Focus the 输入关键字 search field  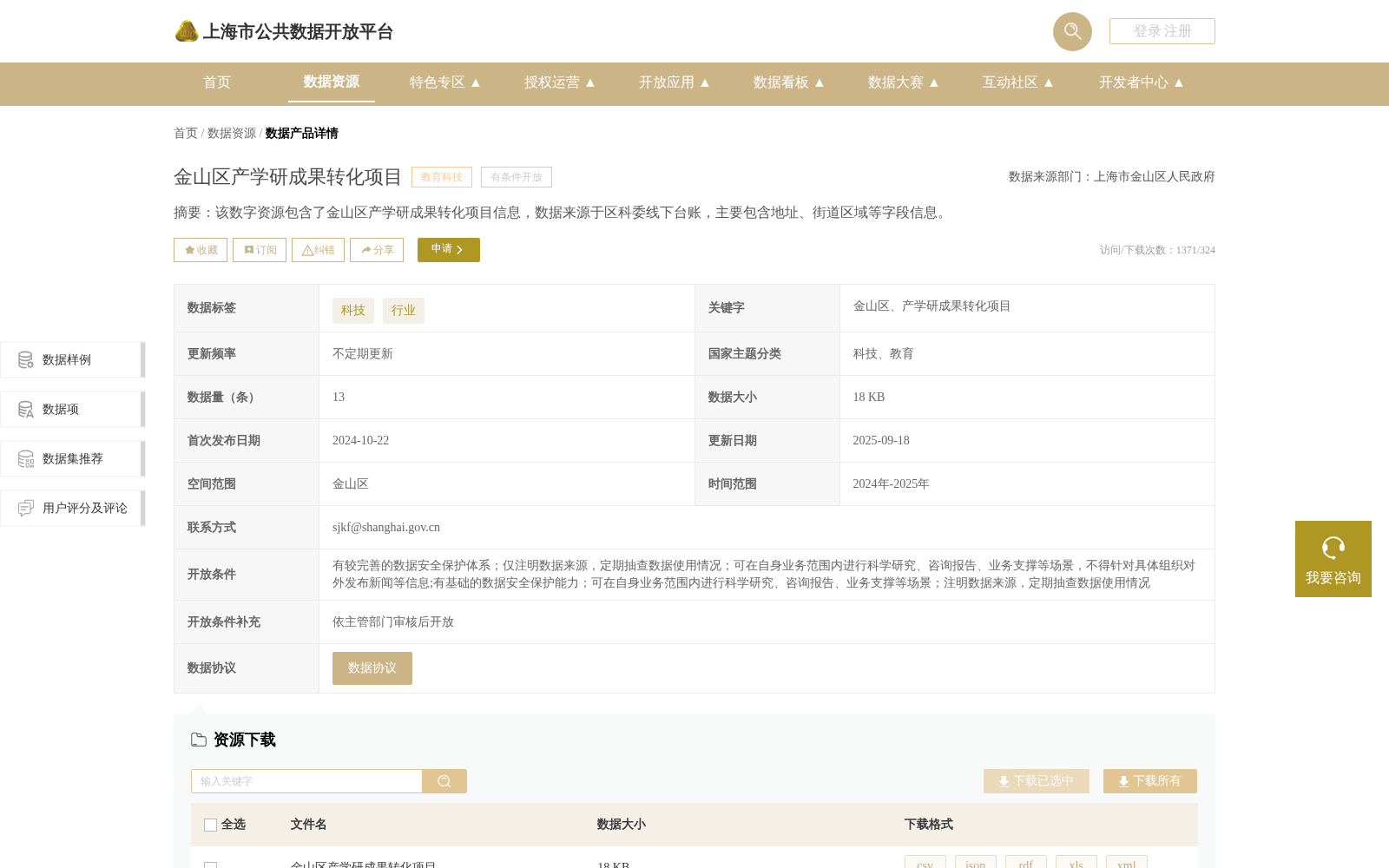point(306,781)
